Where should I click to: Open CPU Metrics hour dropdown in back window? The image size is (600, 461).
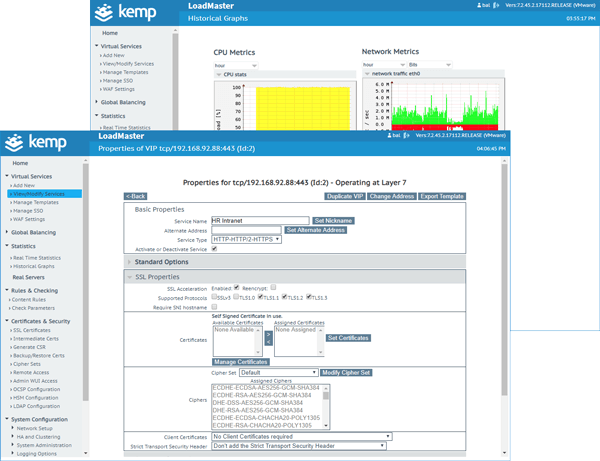(x=235, y=65)
